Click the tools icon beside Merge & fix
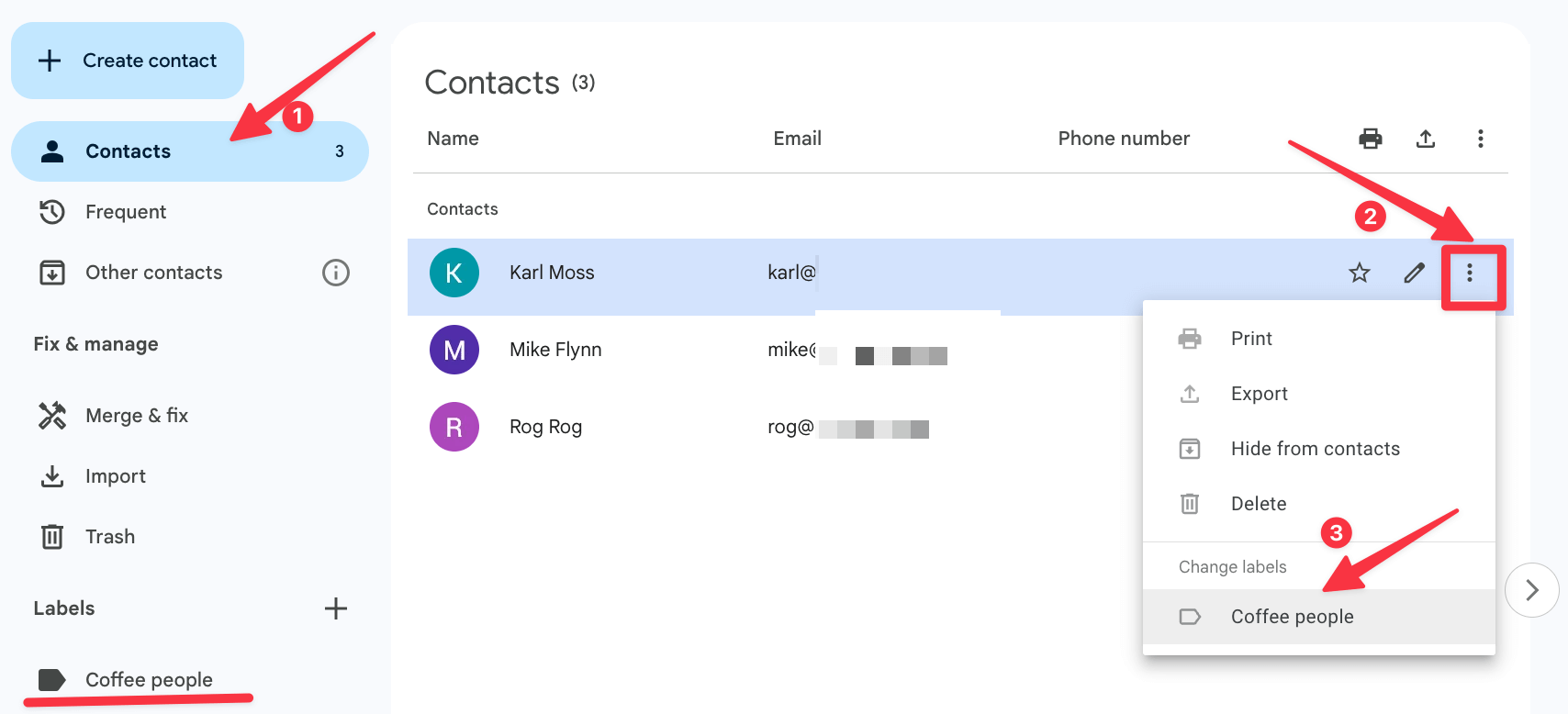The height and width of the screenshot is (714, 1568). click(x=52, y=416)
